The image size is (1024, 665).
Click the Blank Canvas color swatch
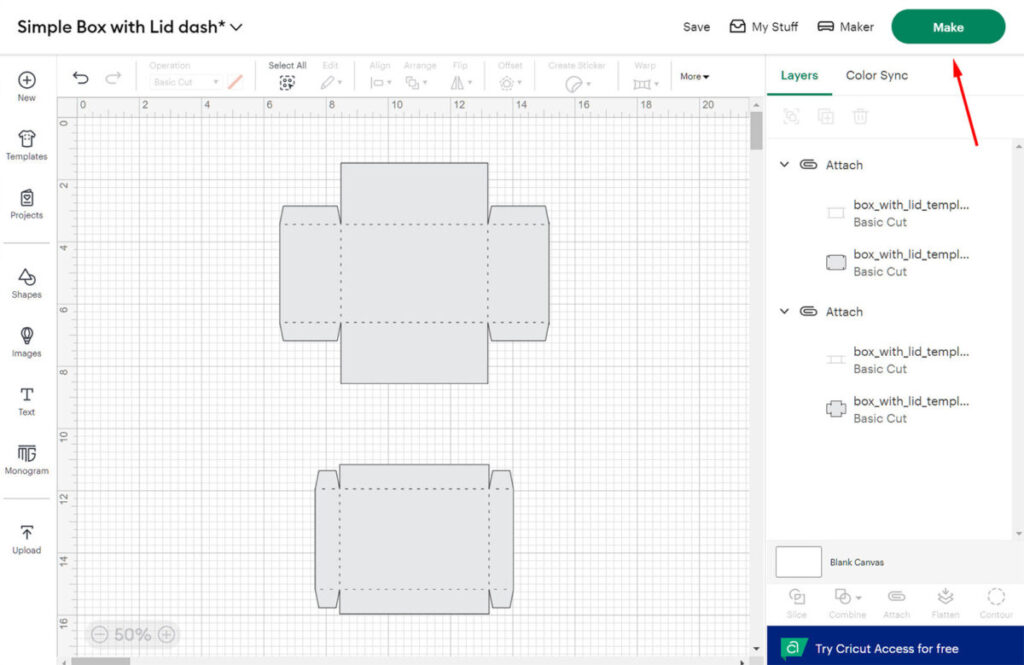point(798,562)
